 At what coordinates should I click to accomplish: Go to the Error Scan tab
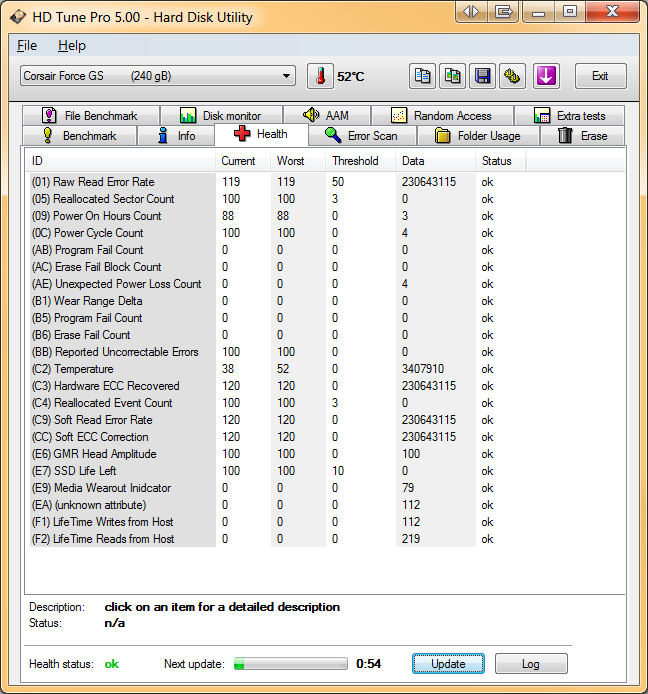(x=361, y=136)
